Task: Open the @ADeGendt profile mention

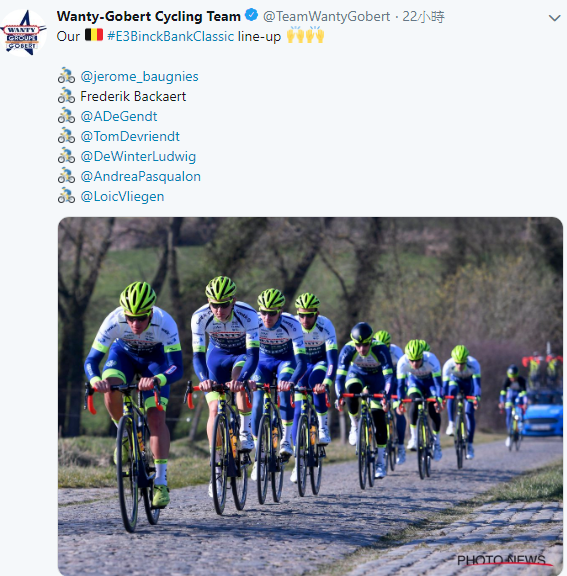Action: tap(119, 116)
